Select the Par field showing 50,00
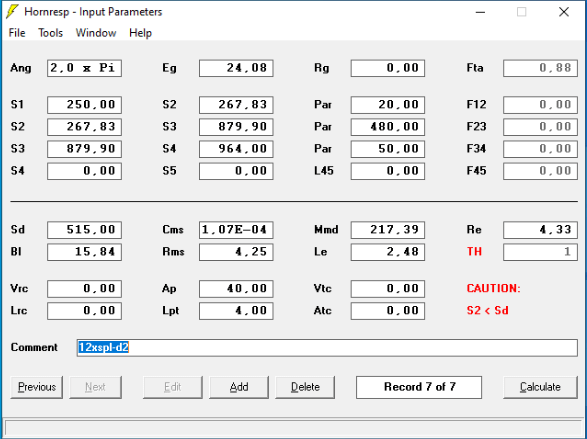 pos(388,149)
